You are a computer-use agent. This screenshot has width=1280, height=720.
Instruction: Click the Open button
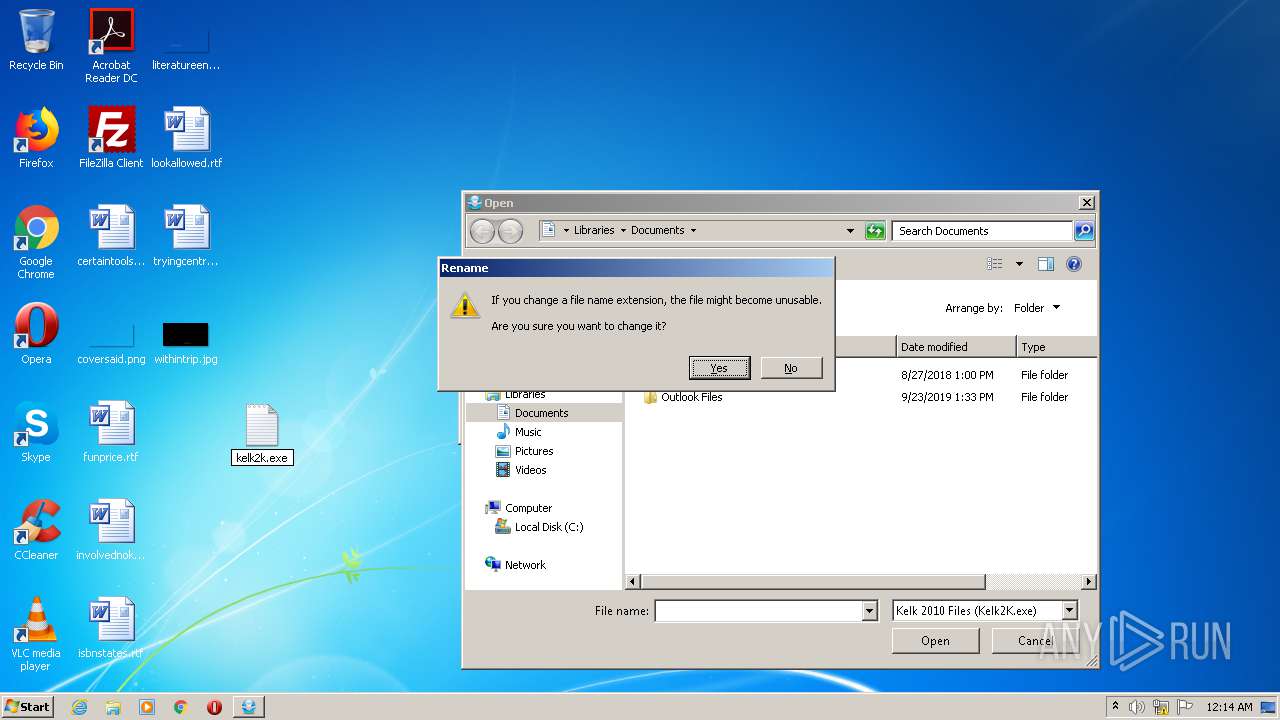point(935,641)
